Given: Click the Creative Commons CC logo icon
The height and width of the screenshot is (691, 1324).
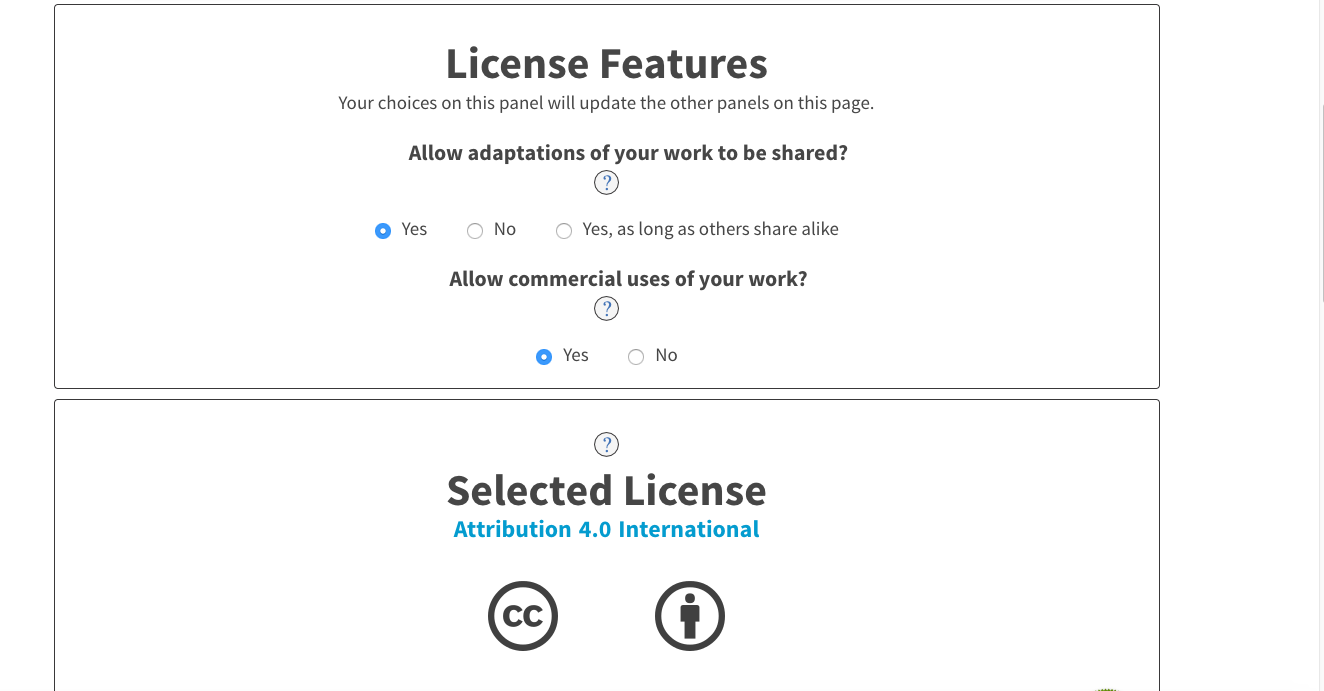Looking at the screenshot, I should coord(523,616).
